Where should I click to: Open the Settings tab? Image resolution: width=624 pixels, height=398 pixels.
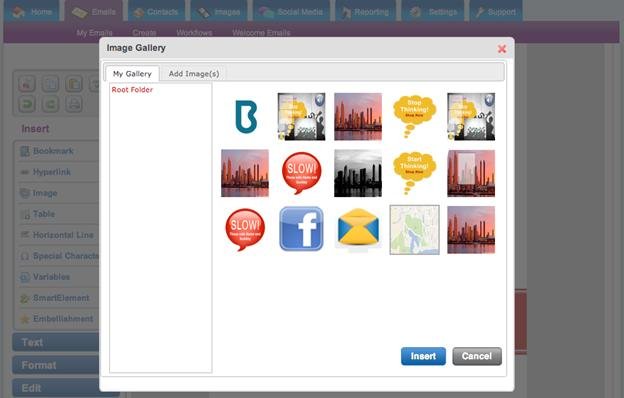pos(434,12)
